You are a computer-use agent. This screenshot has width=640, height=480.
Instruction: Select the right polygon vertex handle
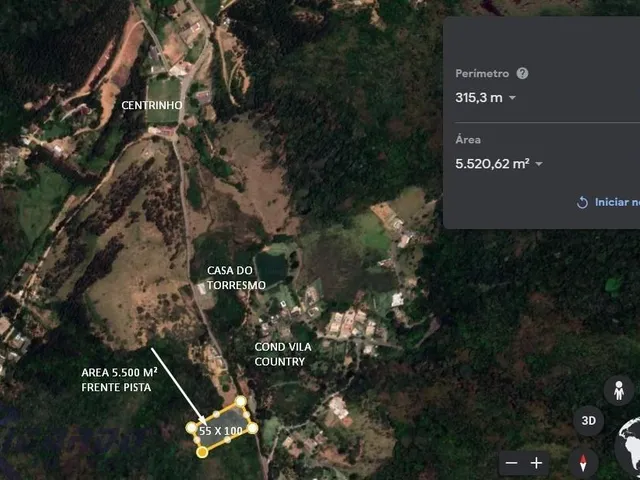[x=253, y=428]
